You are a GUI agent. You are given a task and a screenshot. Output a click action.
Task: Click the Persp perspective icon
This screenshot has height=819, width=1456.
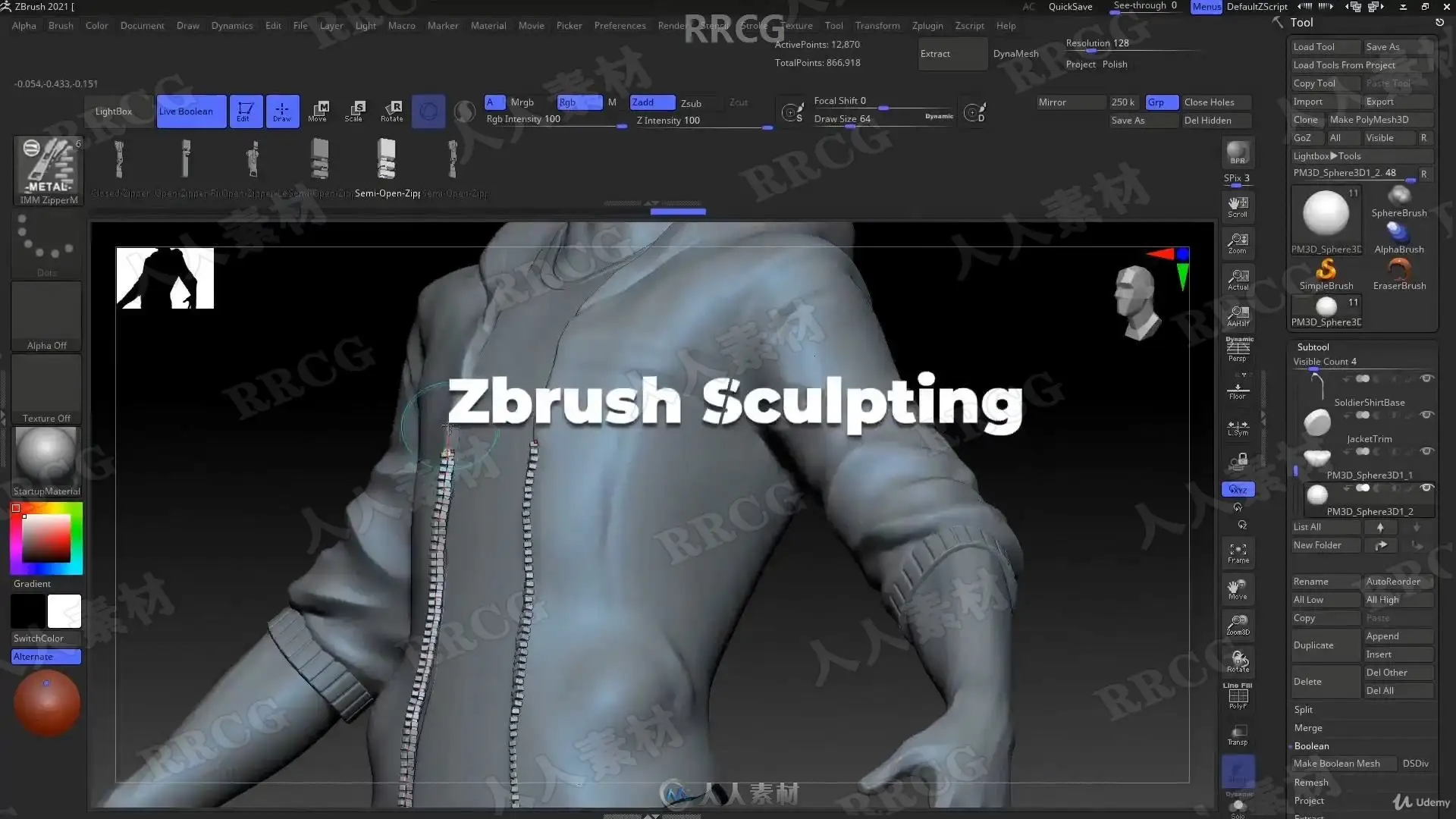pos(1238,350)
